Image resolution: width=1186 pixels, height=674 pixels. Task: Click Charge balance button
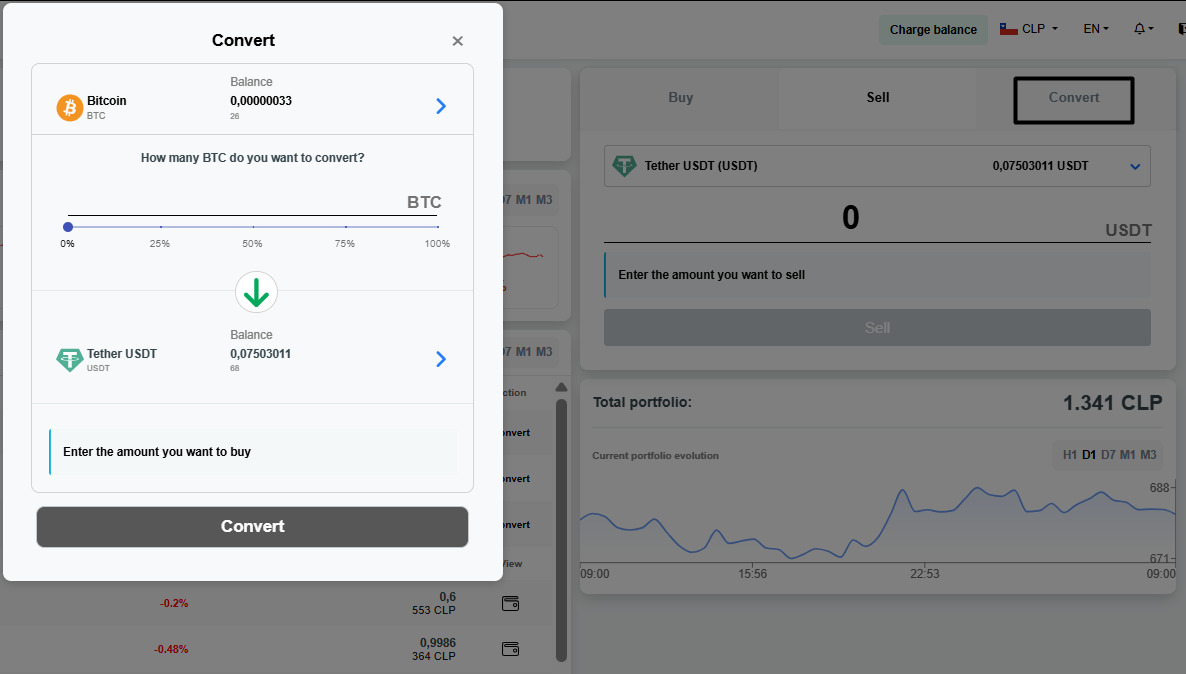coord(933,30)
